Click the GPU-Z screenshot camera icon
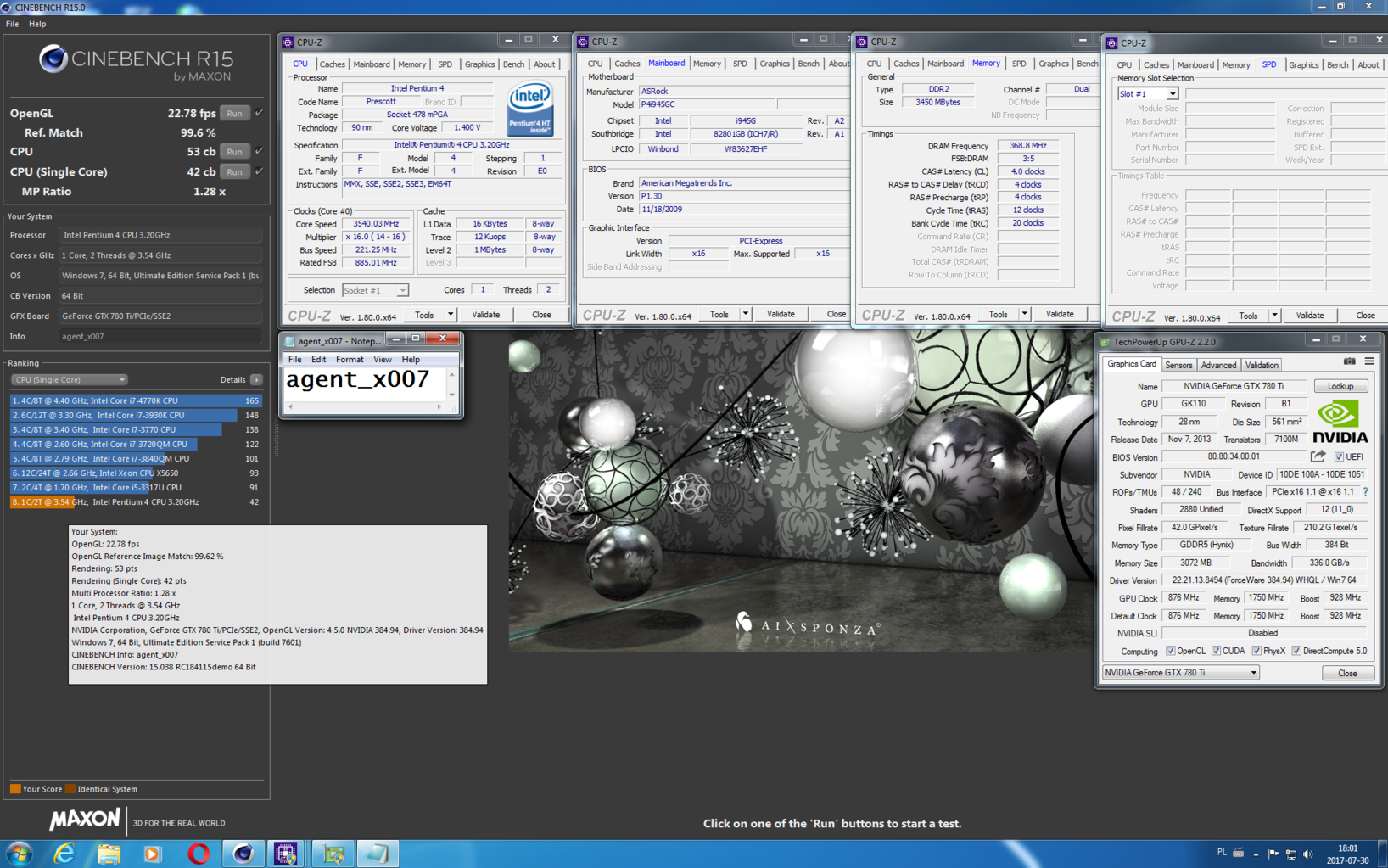The width and height of the screenshot is (1388, 868). [1349, 361]
